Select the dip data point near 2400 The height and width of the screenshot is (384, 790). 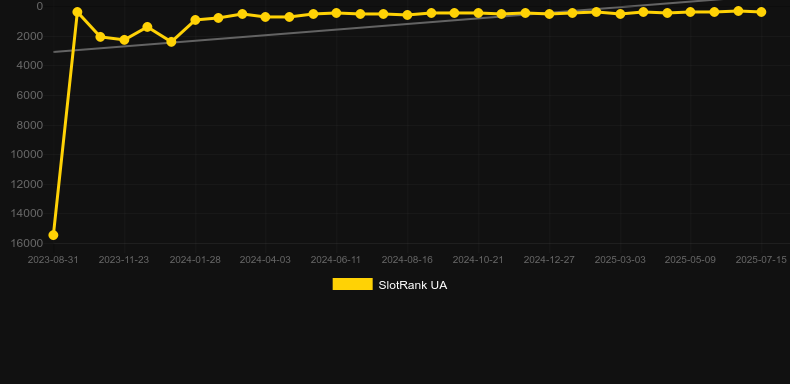pyautogui.click(x=171, y=42)
